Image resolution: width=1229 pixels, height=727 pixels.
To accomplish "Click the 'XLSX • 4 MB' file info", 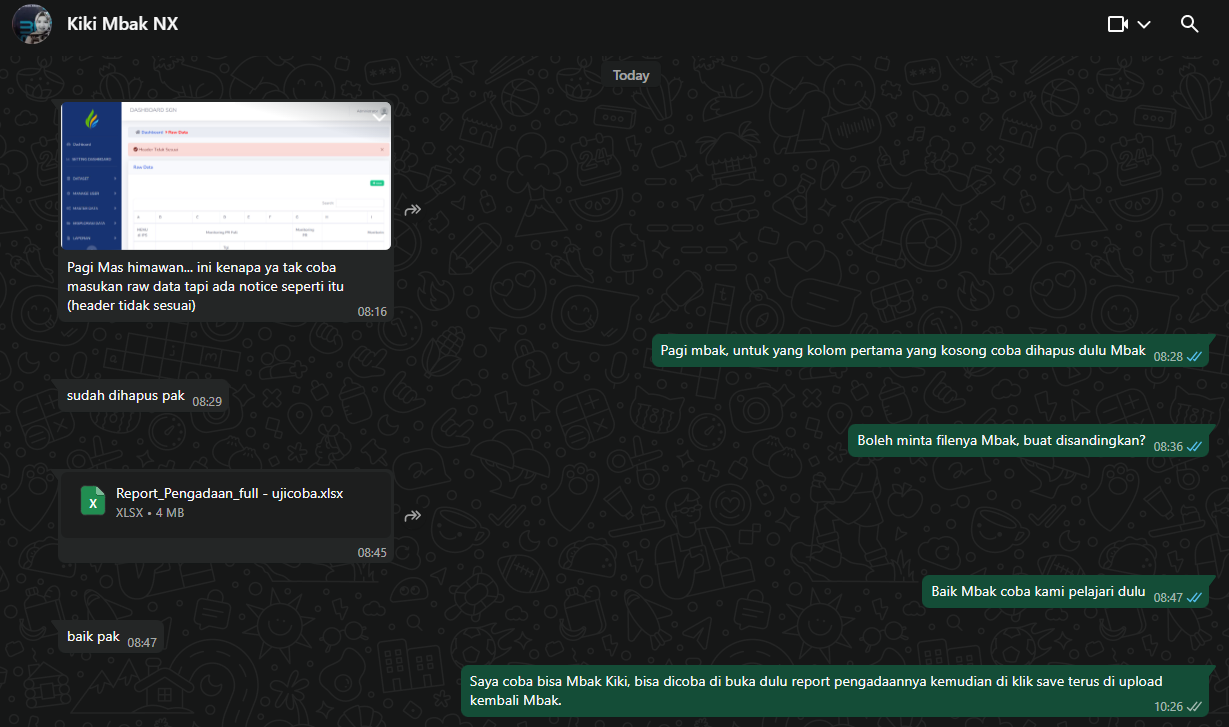I will click(150, 513).
